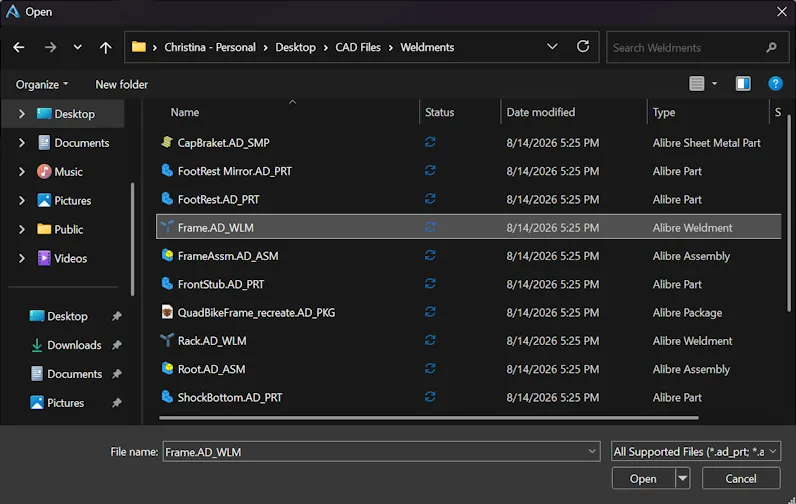Refresh the Weldments folder listing
796x504 pixels.
(x=583, y=47)
